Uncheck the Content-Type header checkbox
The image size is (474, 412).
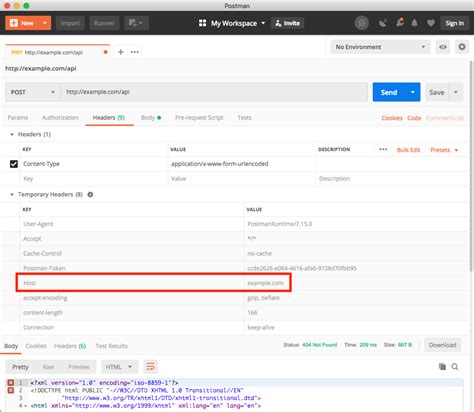click(x=14, y=164)
